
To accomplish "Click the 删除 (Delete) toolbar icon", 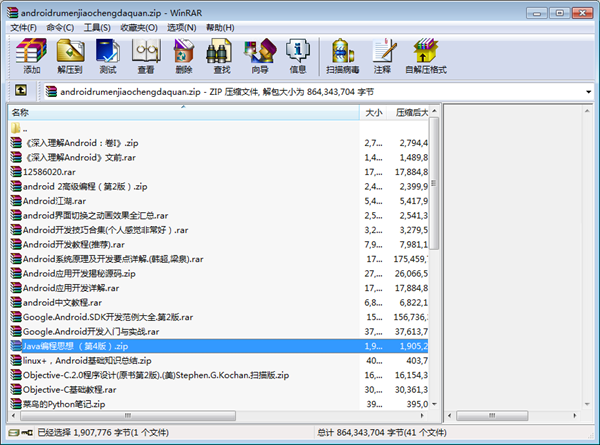I will click(184, 50).
